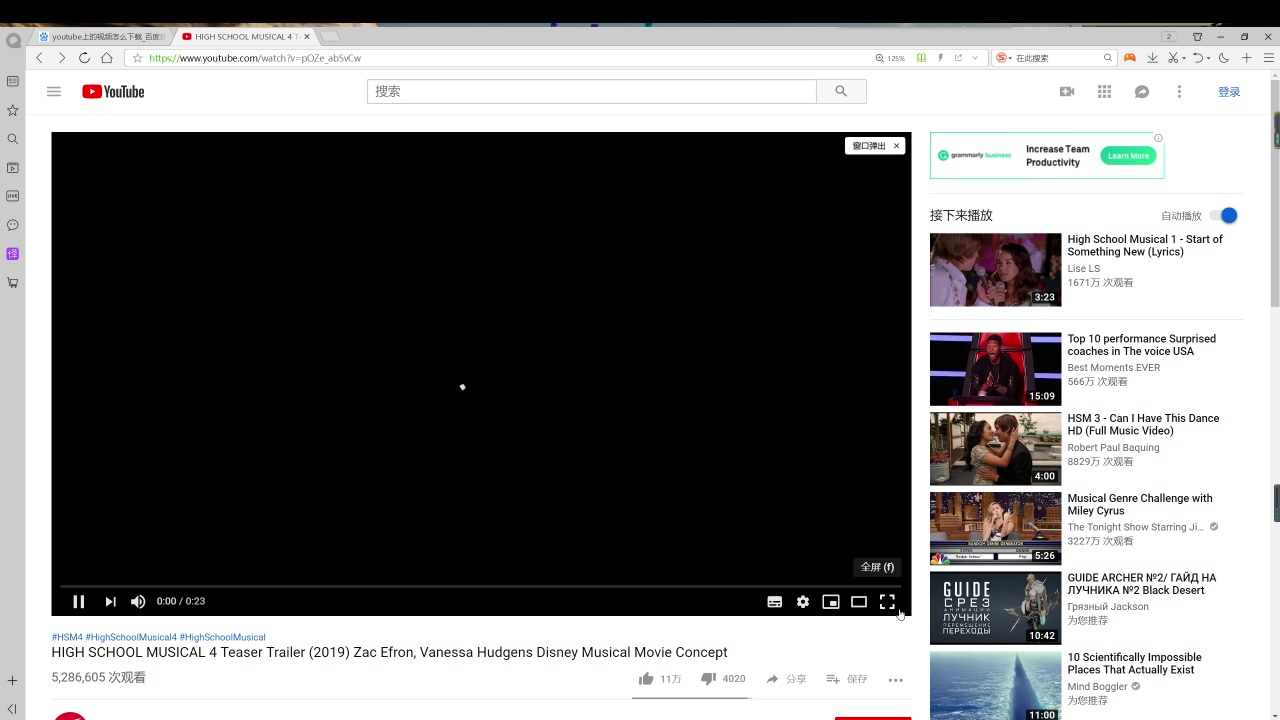
Task: Click Grammarly ad Learn More button
Action: 1128,156
